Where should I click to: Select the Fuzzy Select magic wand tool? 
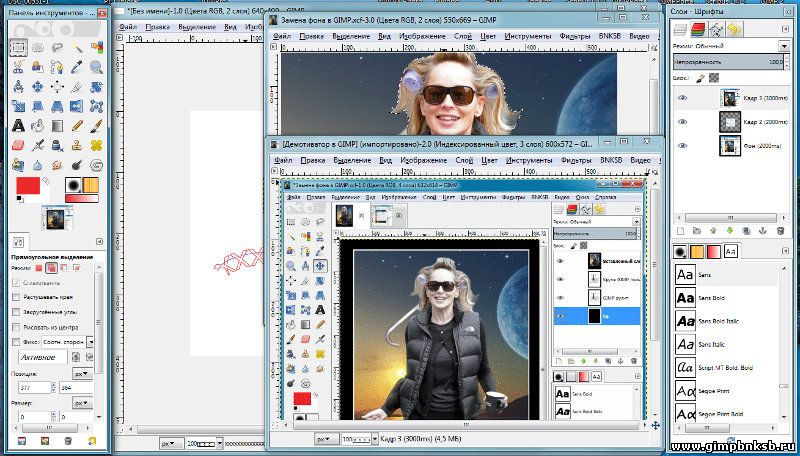coord(77,48)
